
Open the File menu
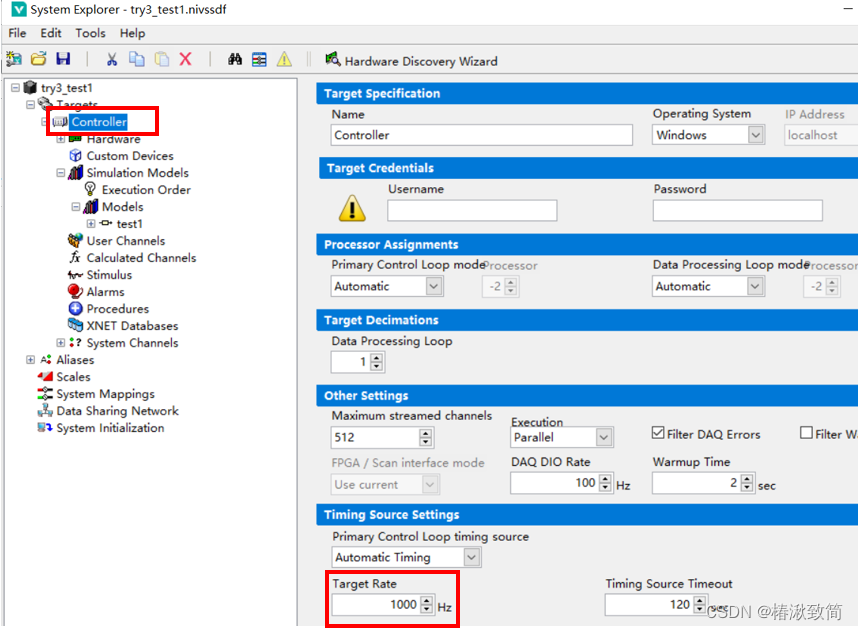coord(17,33)
